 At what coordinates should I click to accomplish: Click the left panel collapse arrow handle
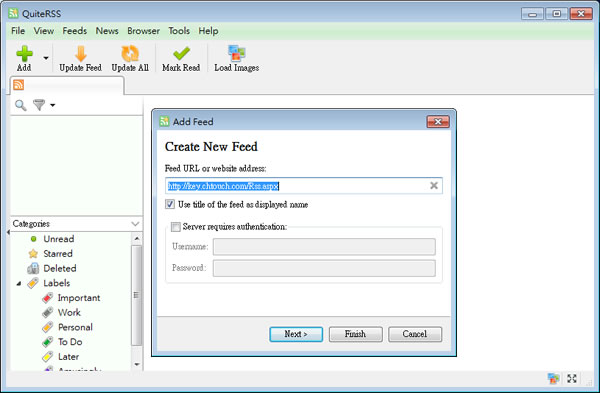point(8,232)
